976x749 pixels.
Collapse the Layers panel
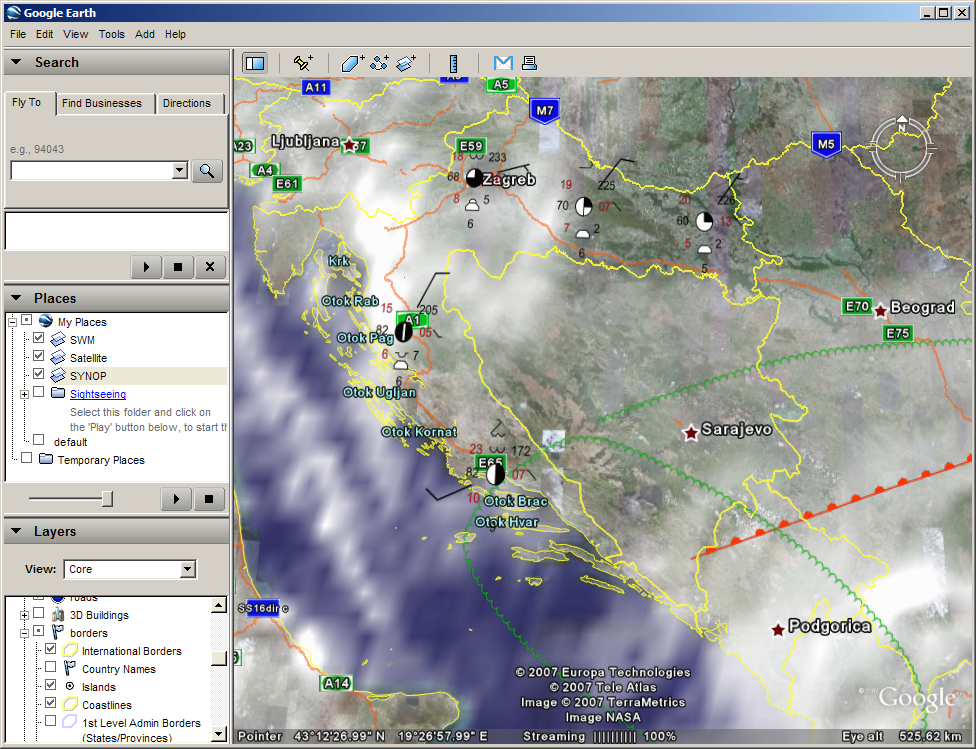click(x=16, y=530)
